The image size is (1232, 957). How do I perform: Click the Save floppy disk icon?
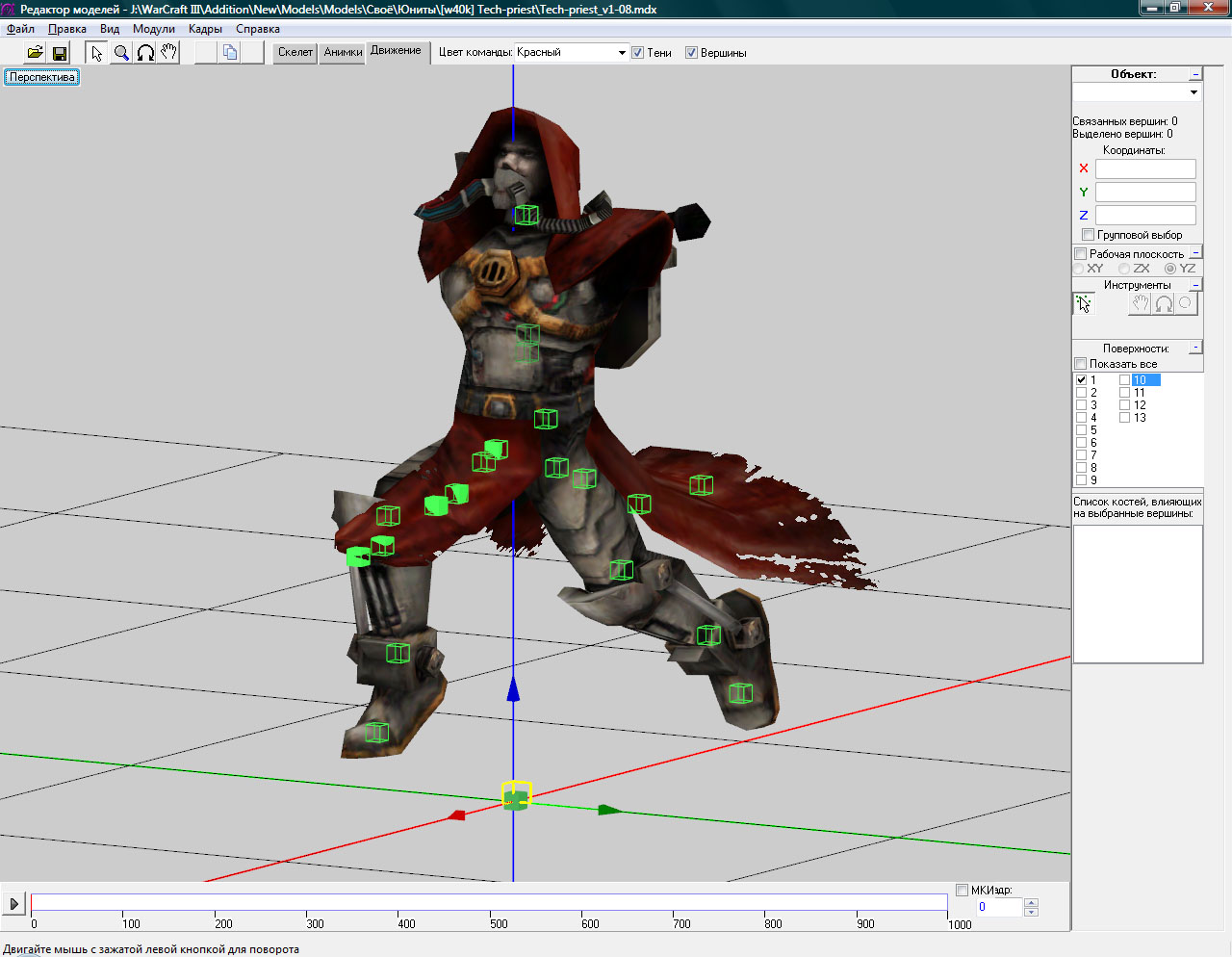click(x=60, y=53)
